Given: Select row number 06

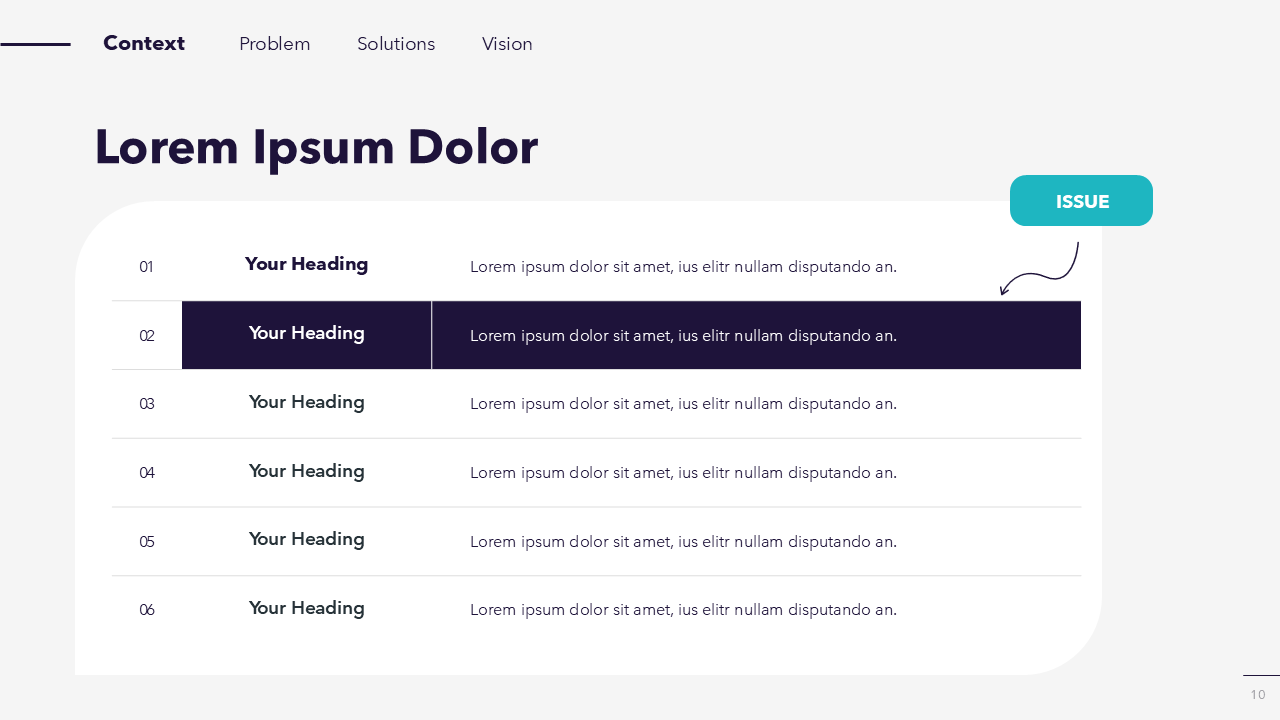Looking at the screenshot, I should (x=147, y=610).
